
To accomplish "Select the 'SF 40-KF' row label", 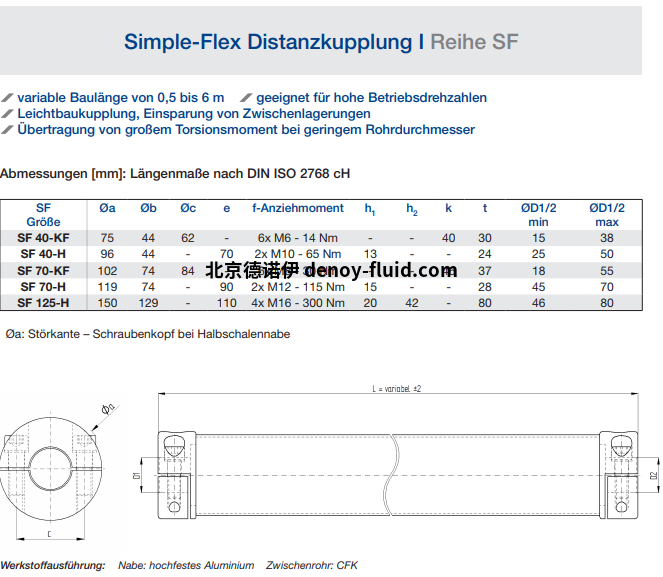I will coord(43,238).
